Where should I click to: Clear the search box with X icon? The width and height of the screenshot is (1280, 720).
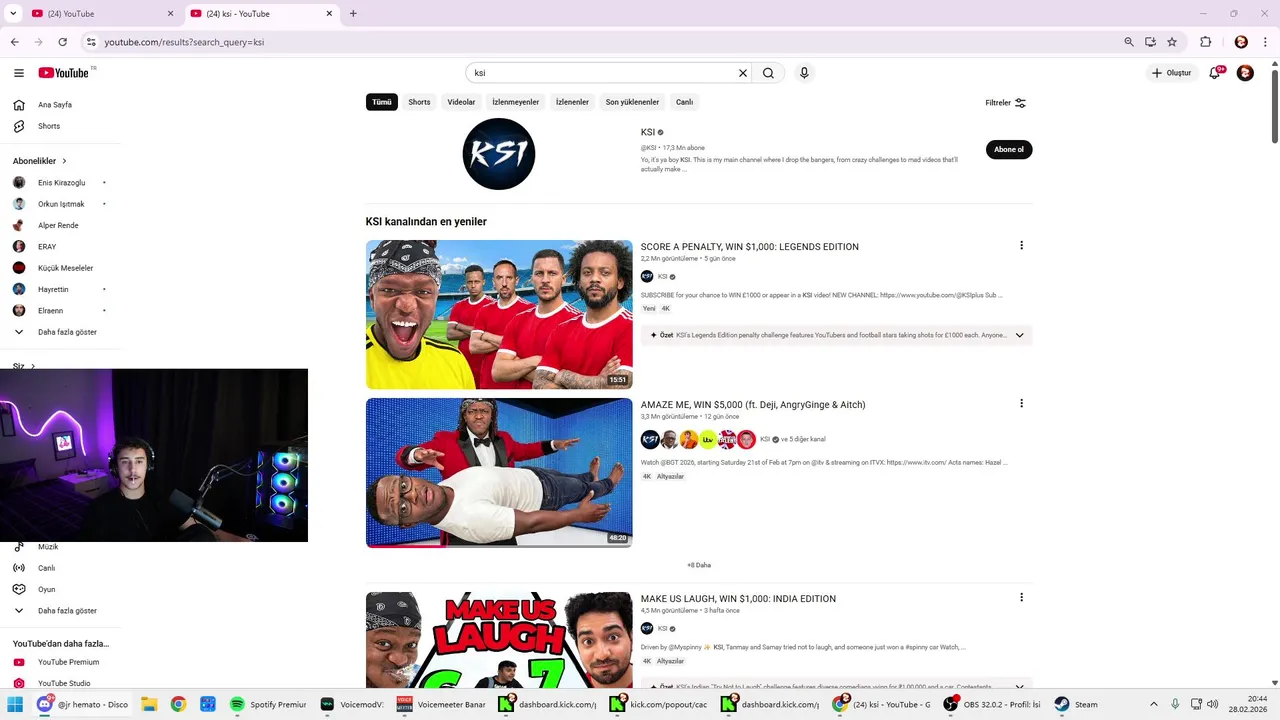743,73
